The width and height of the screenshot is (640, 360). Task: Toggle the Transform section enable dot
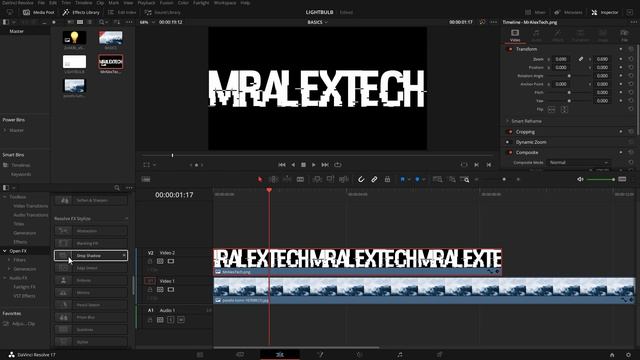510,49
